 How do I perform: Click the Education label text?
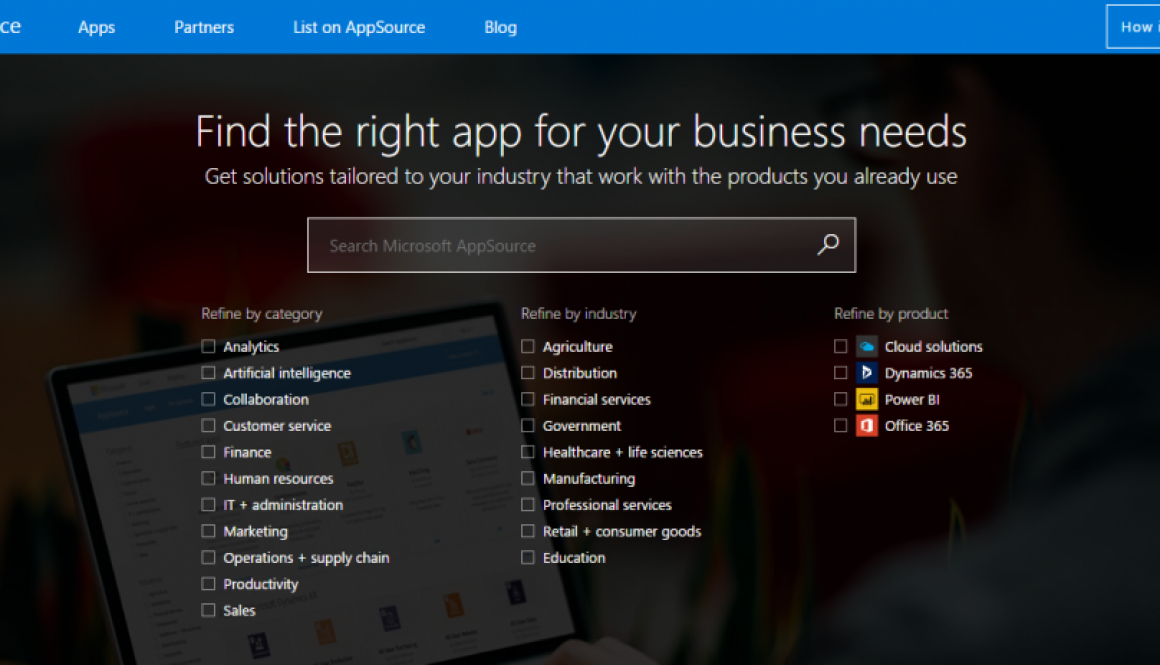[574, 558]
